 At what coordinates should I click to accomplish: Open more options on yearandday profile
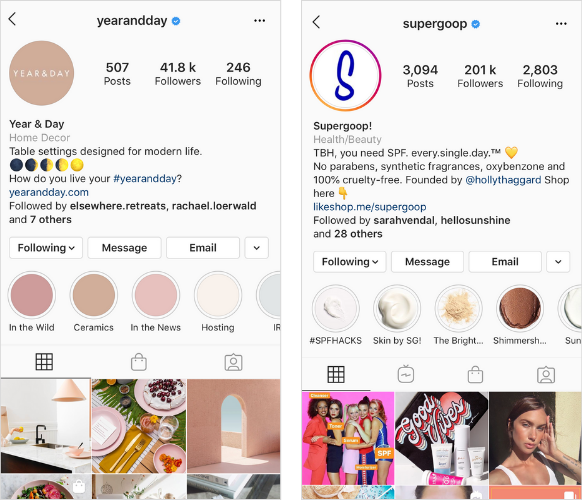click(259, 21)
